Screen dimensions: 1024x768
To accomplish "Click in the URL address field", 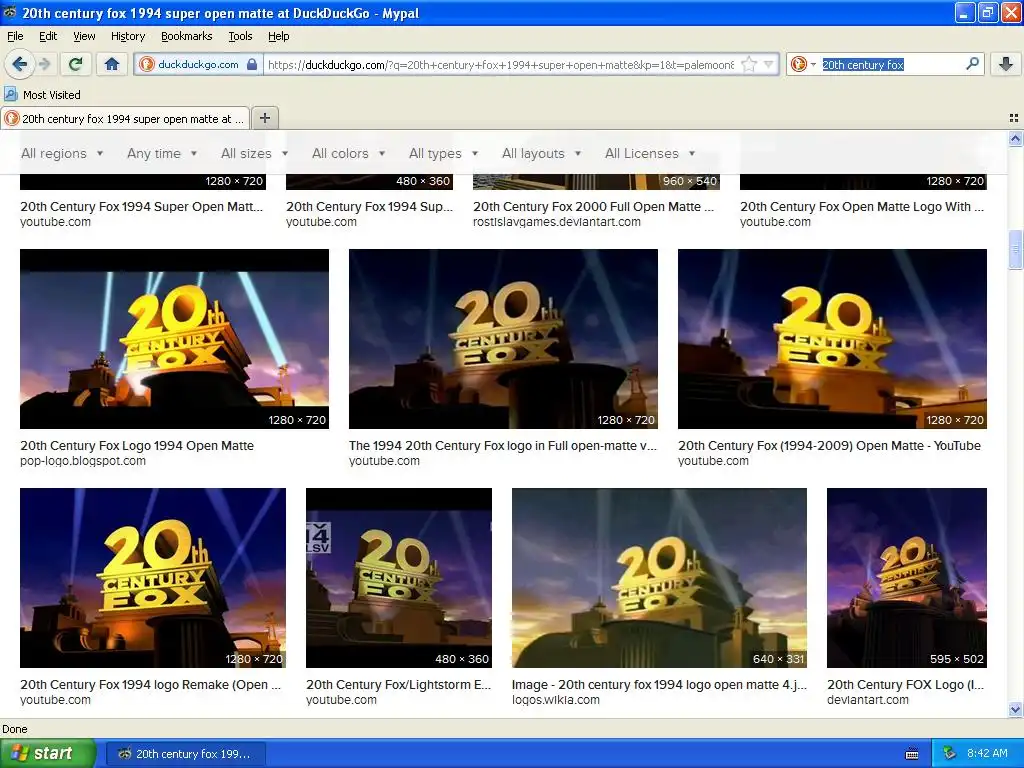I will pyautogui.click(x=500, y=64).
